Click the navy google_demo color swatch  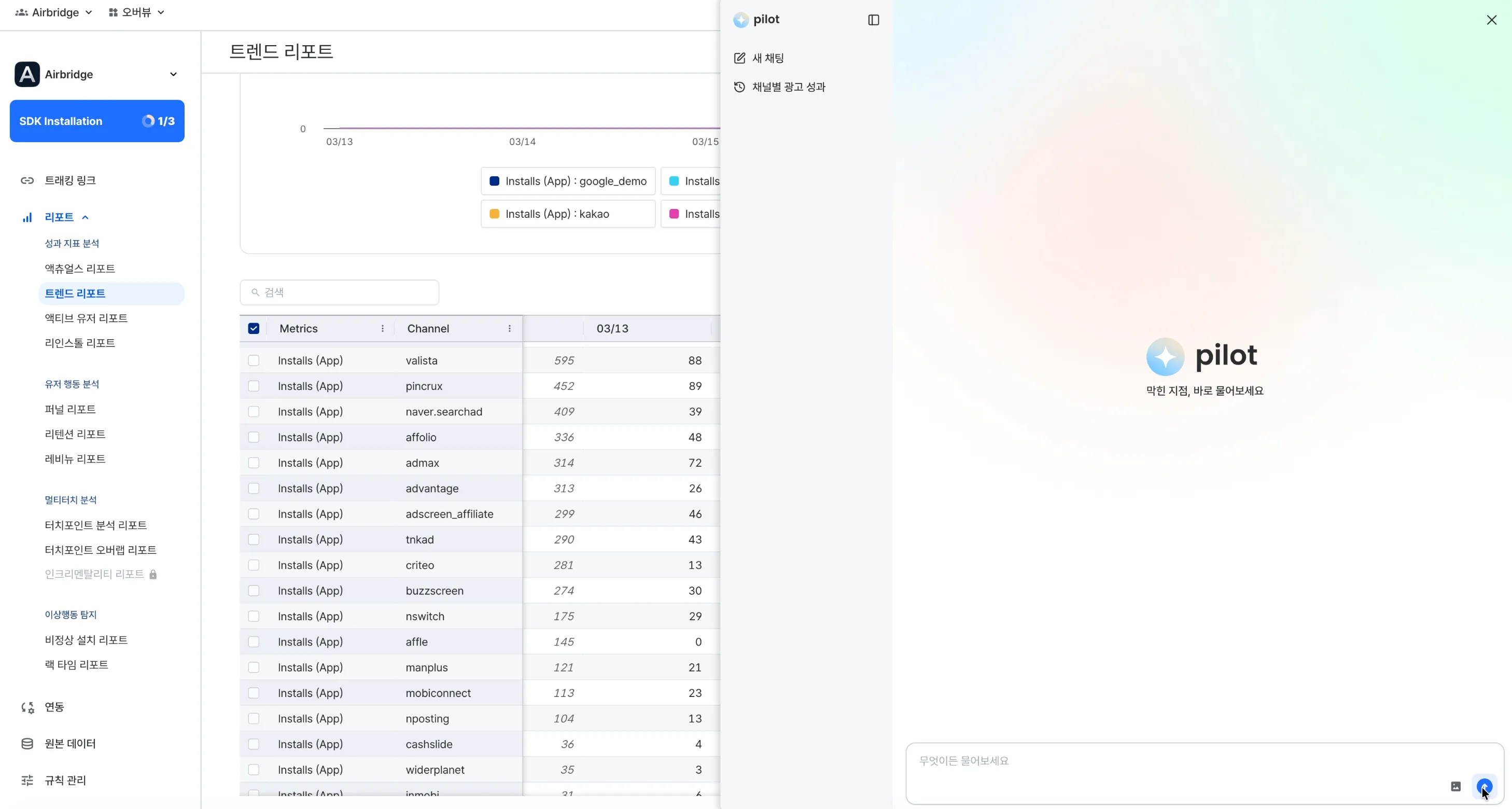point(494,181)
